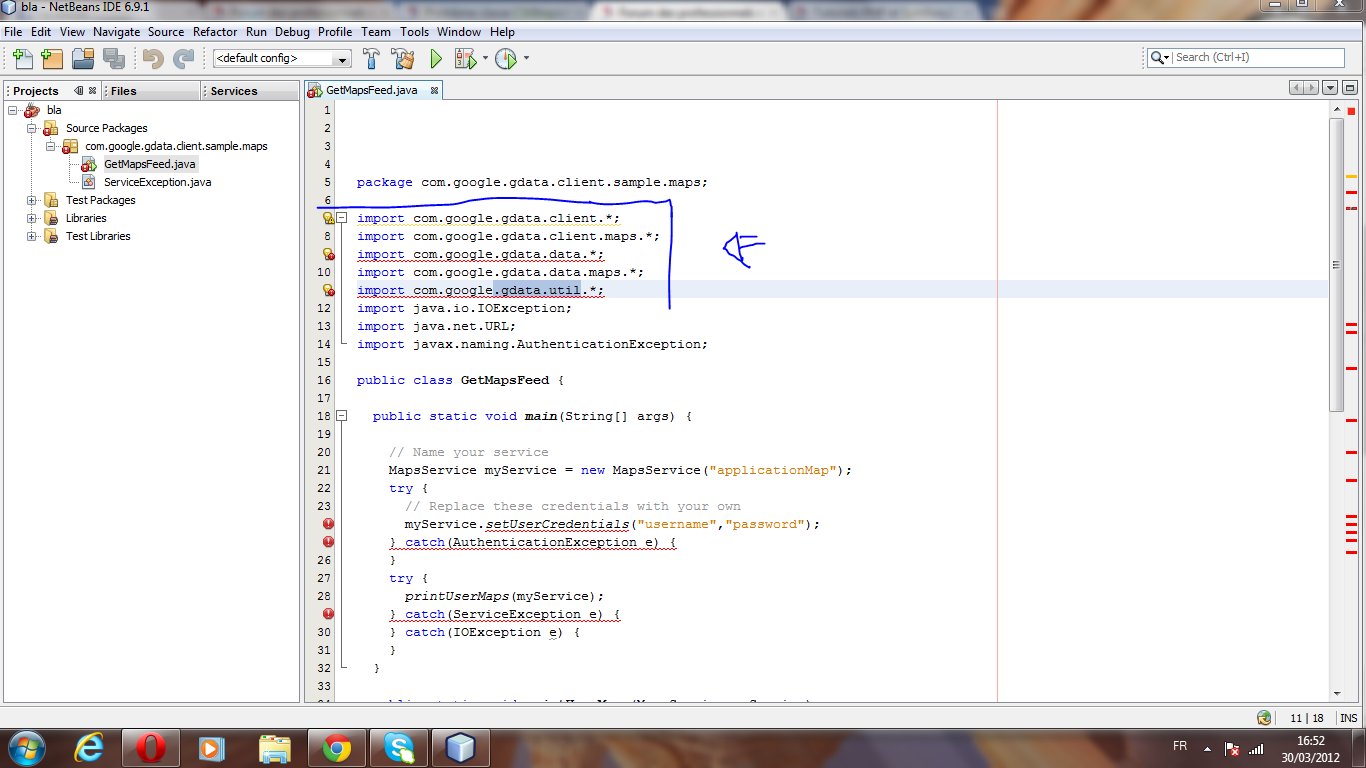
Task: Close the GetMapsFeed.java editor tab
Action: (435, 90)
